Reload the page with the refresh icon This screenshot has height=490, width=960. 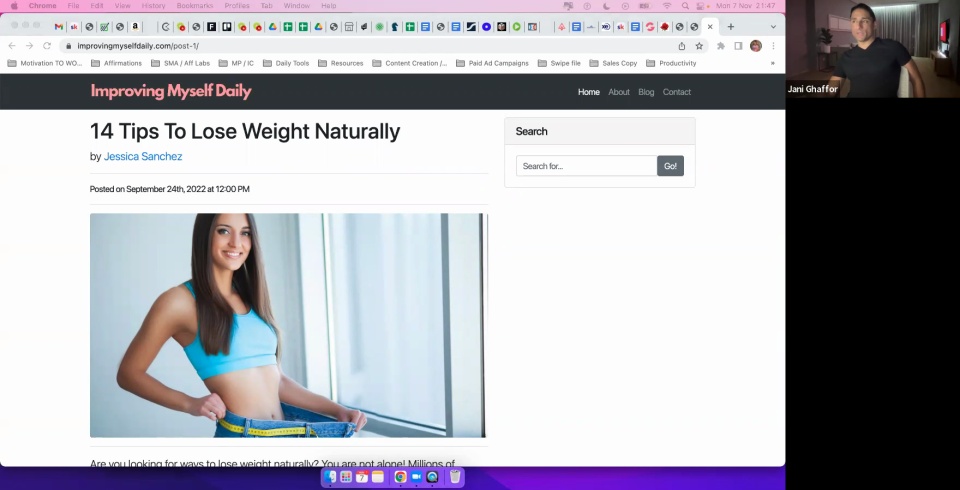[x=47, y=46]
